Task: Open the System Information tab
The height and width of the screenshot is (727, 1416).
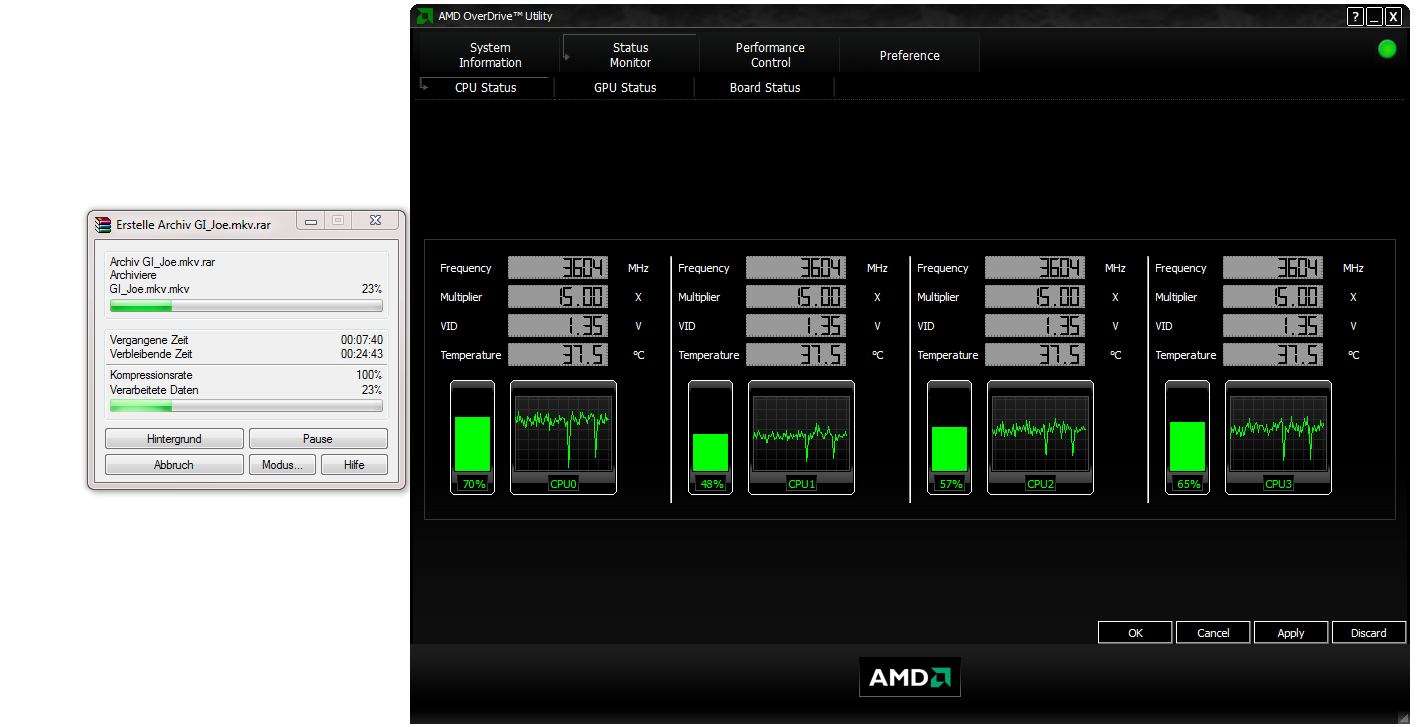Action: click(x=490, y=55)
